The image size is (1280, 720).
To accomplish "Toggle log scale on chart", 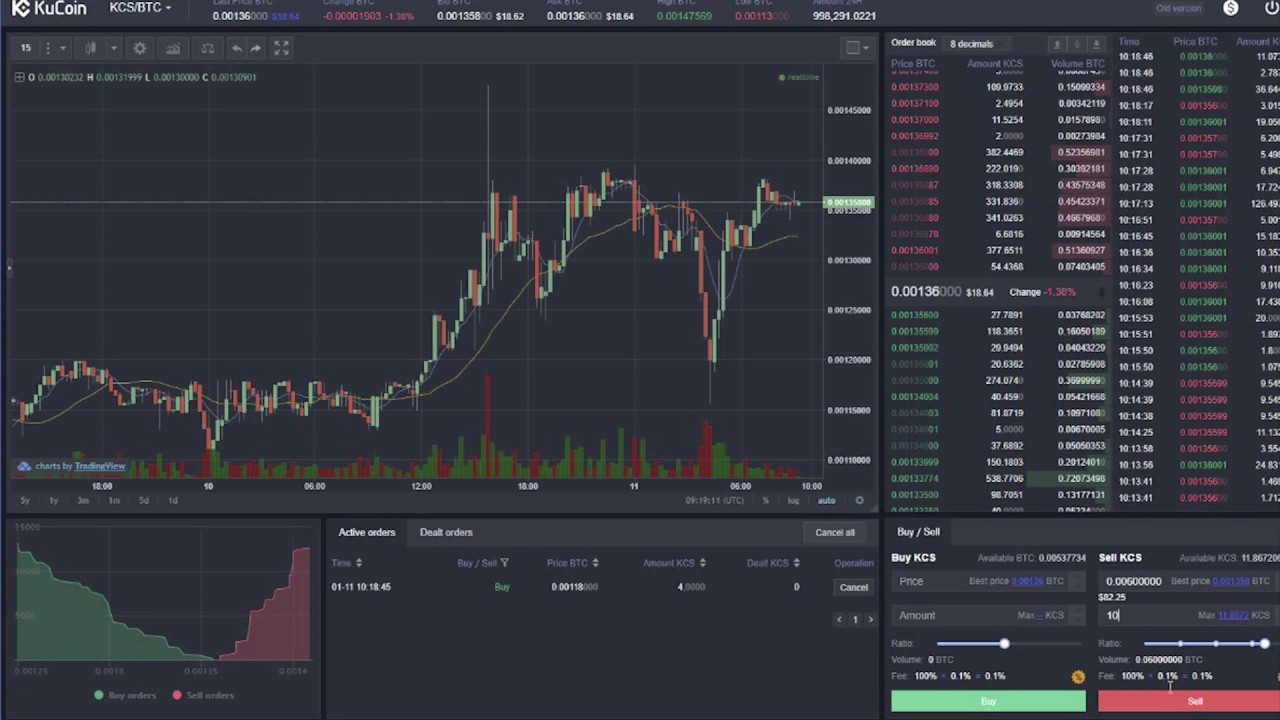I will tap(793, 500).
